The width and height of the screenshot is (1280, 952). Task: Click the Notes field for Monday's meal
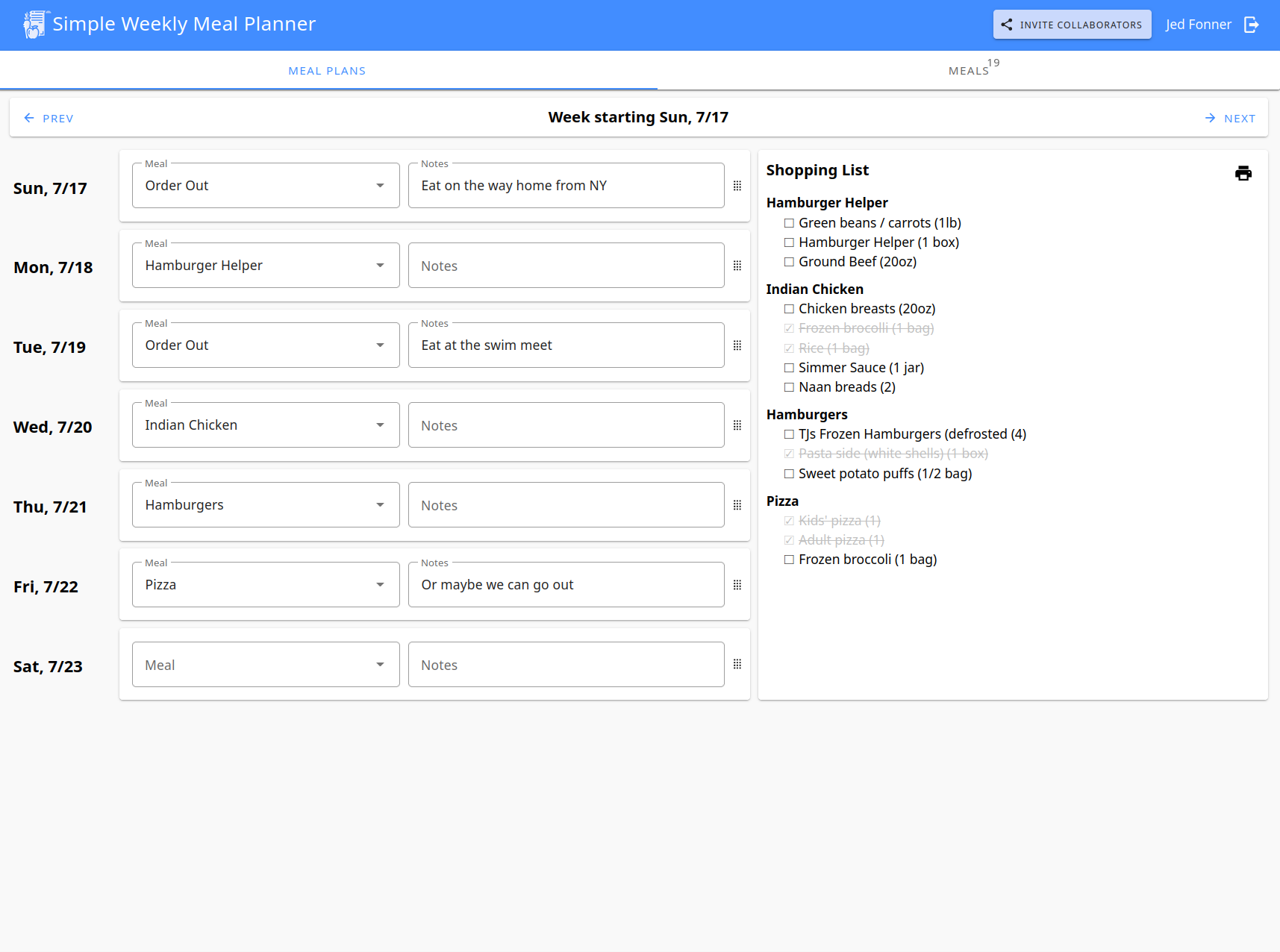(566, 265)
